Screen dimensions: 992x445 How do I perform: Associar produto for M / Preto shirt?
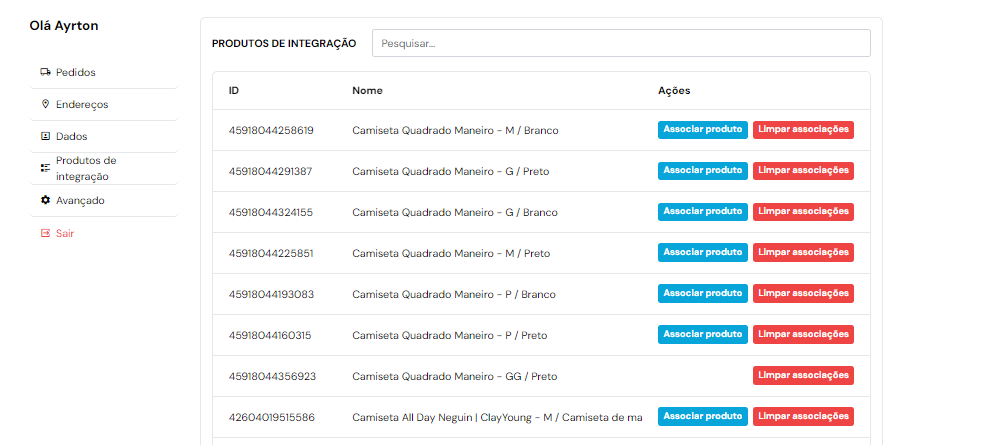tap(703, 253)
